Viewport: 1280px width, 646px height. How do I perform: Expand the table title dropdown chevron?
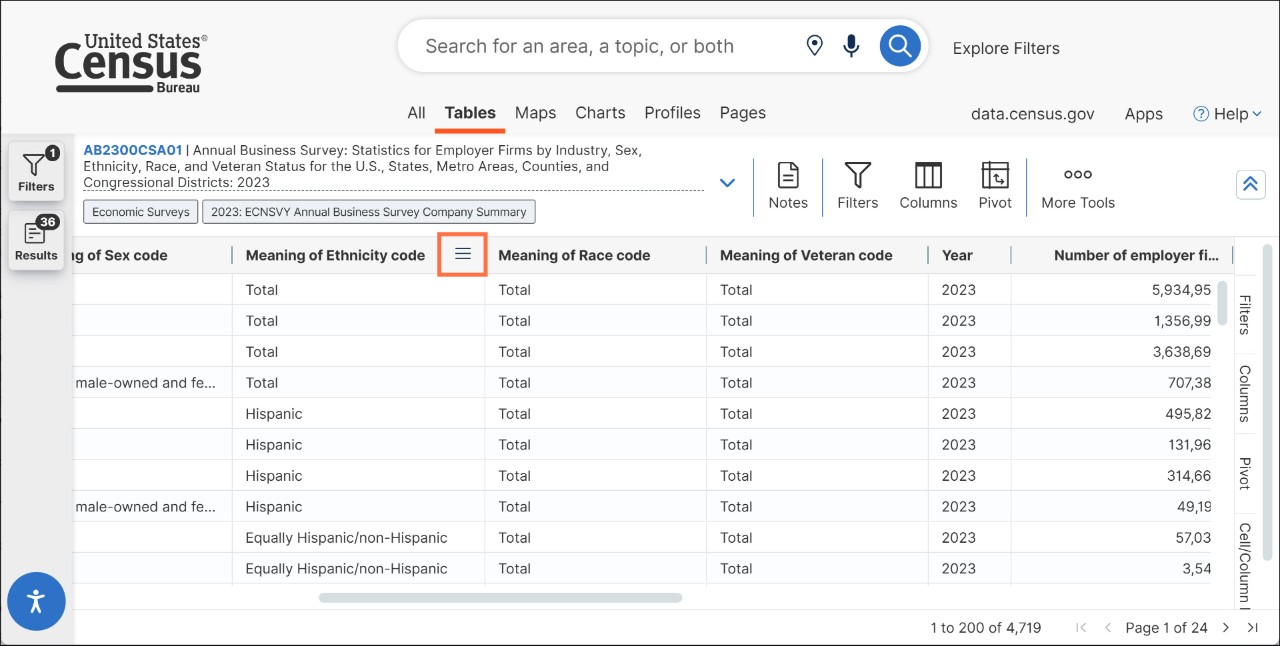[727, 183]
